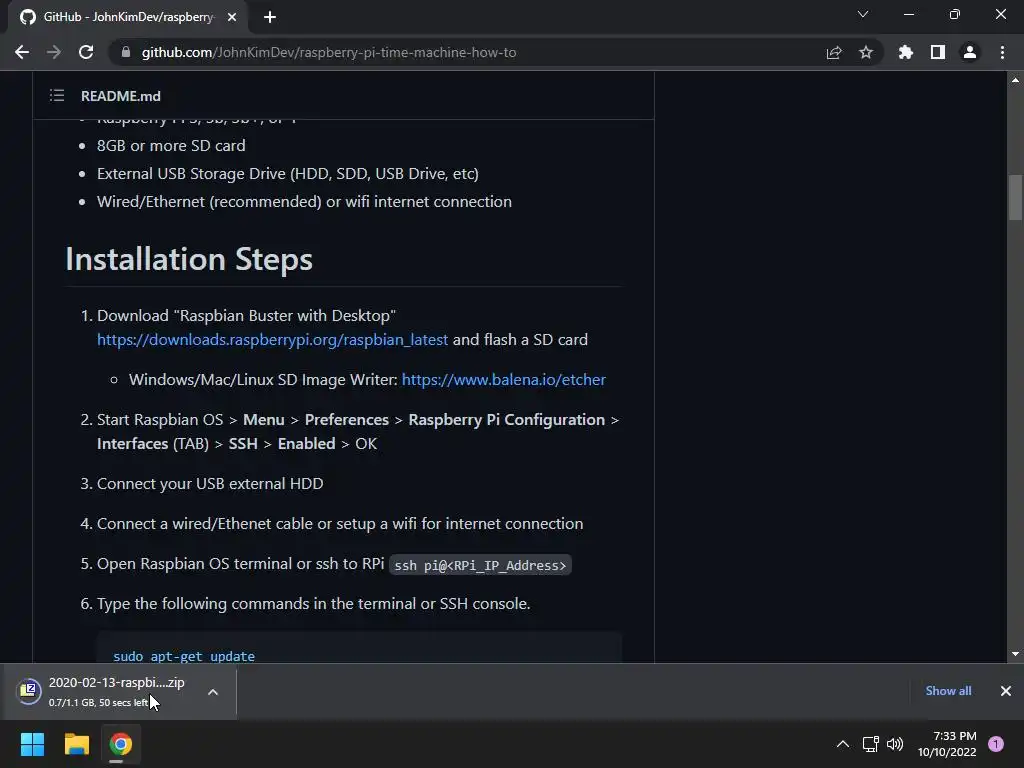1024x768 pixels.
Task: Open the Chrome profile menu
Action: 970,52
